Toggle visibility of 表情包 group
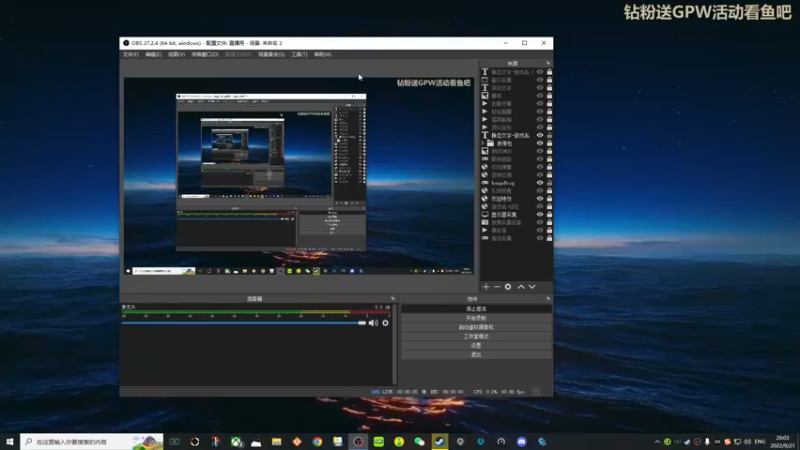The width and height of the screenshot is (800, 450). (x=540, y=143)
